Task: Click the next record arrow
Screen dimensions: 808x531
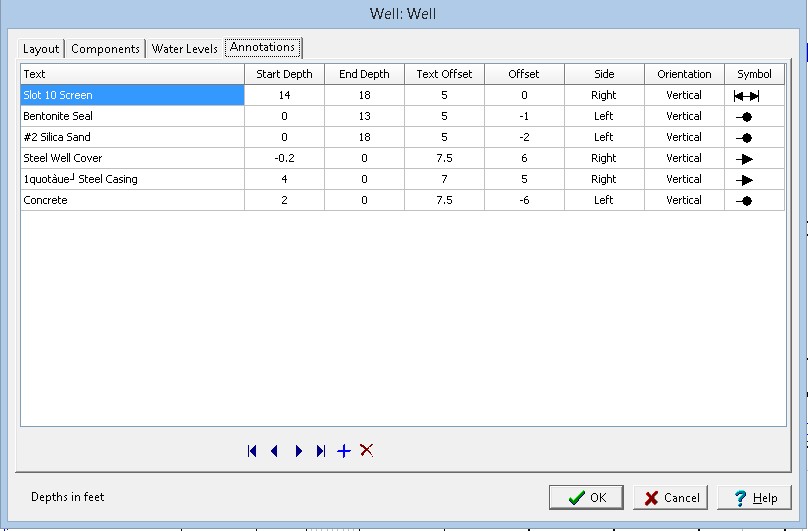Action: coord(298,451)
